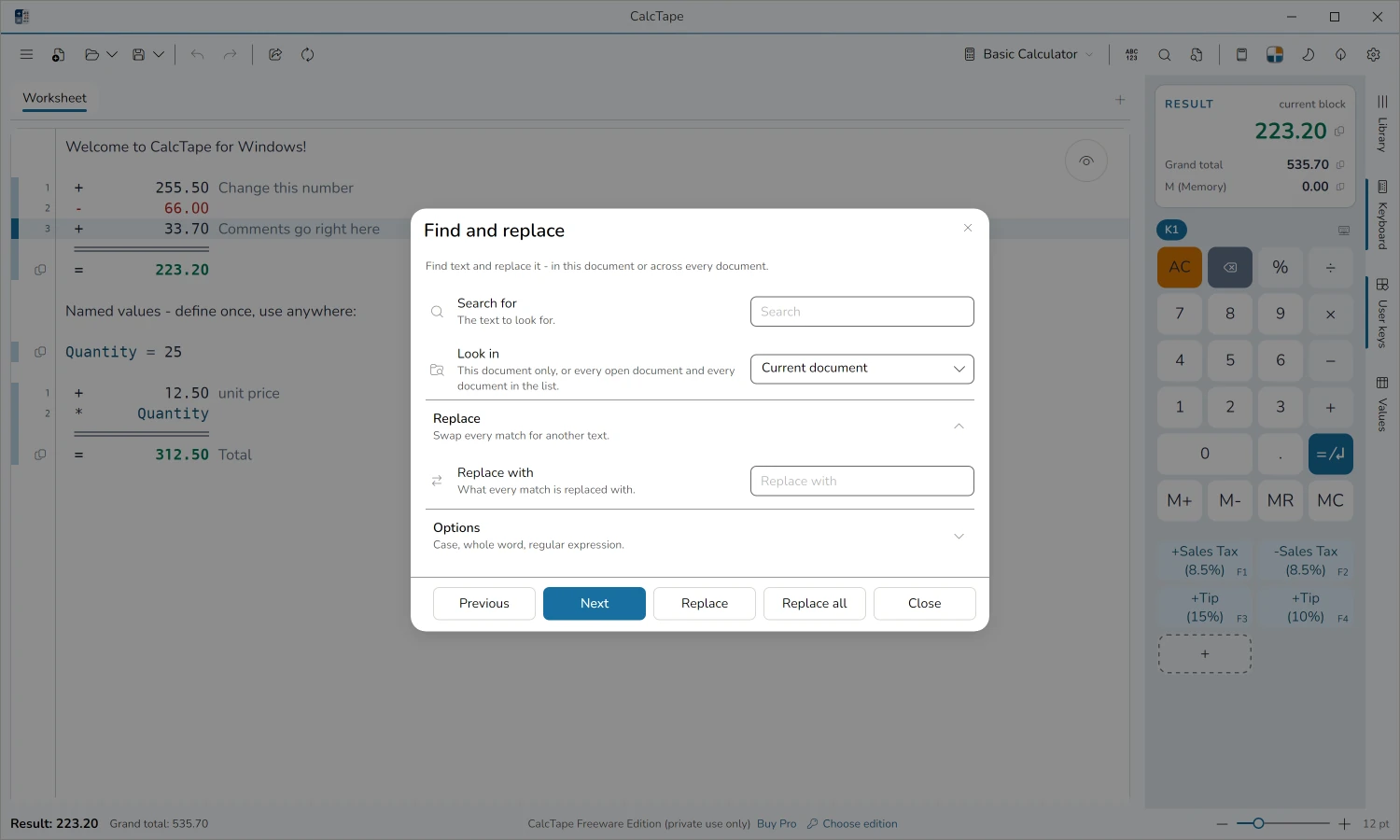
Task: Click the open folder icon in the toolbar
Action: point(91,55)
